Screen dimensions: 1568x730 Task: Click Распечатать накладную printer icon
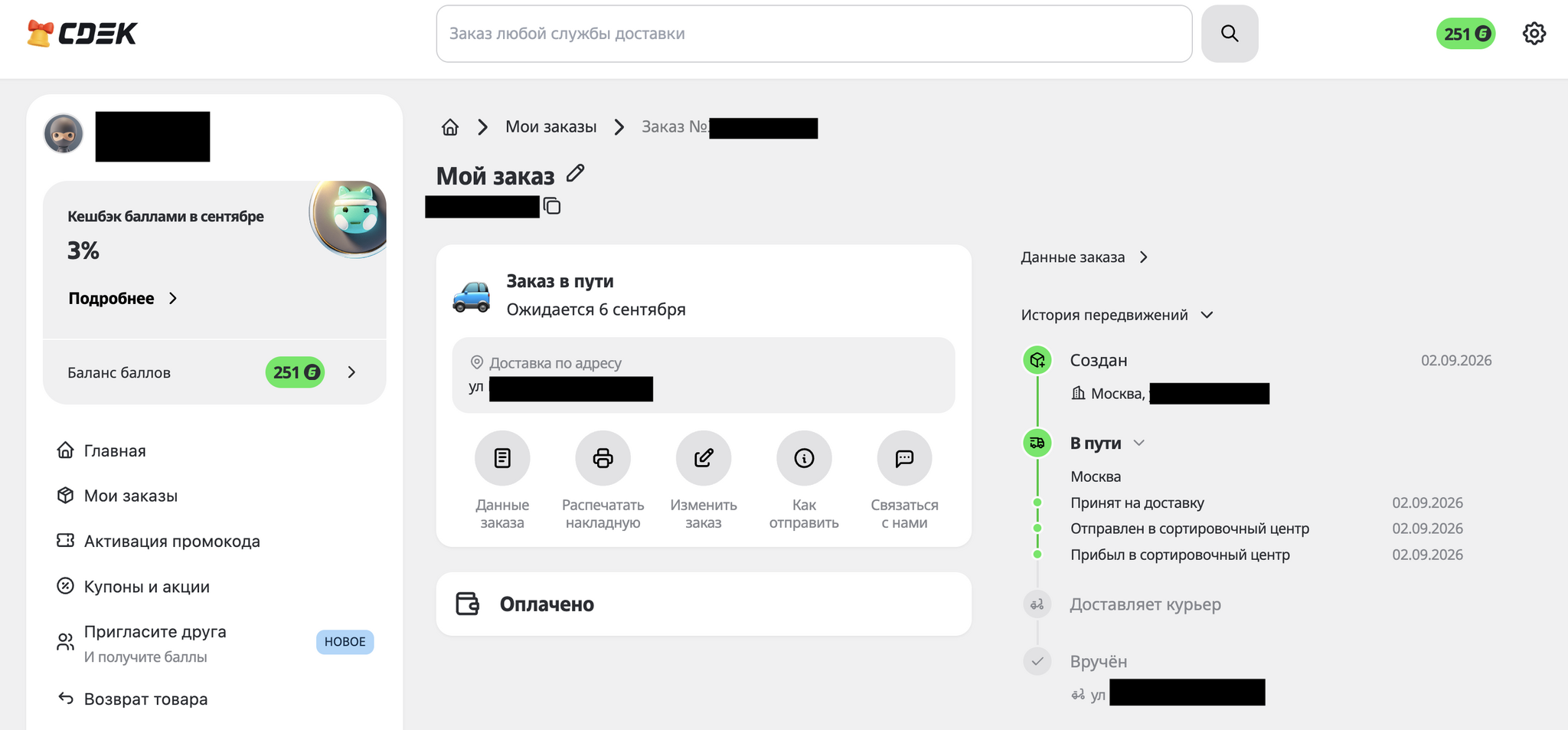tap(603, 458)
